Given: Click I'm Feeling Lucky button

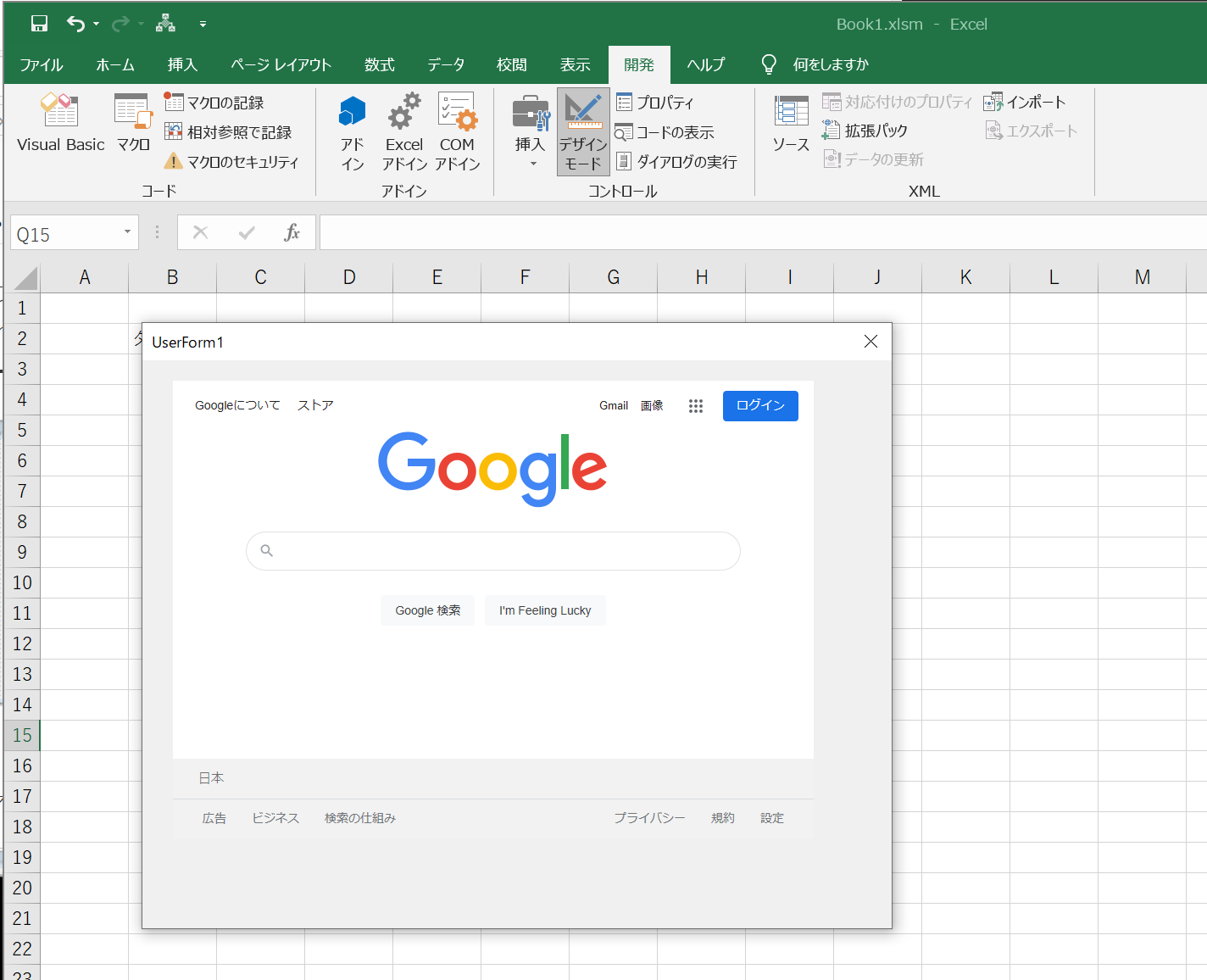Looking at the screenshot, I should pos(545,610).
